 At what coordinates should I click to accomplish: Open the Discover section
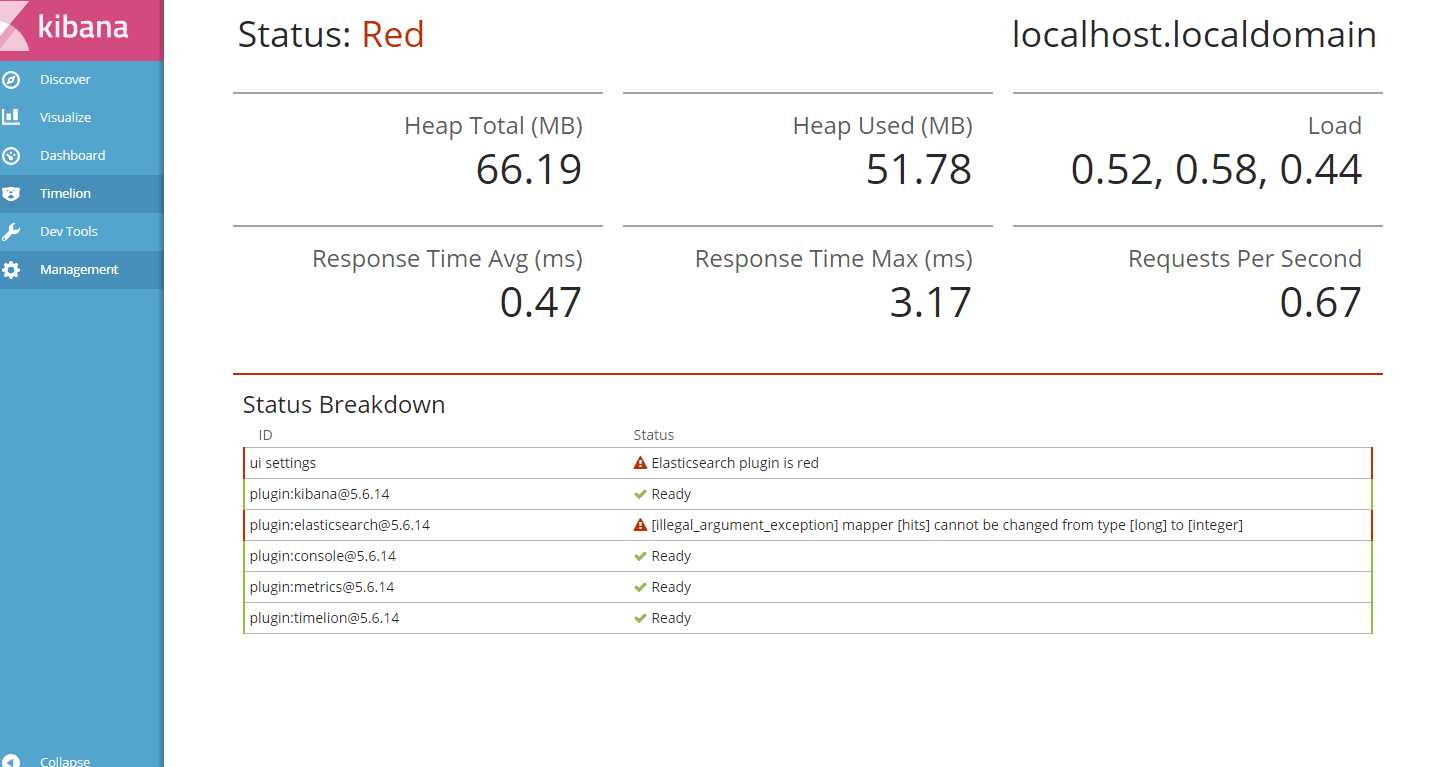point(81,79)
